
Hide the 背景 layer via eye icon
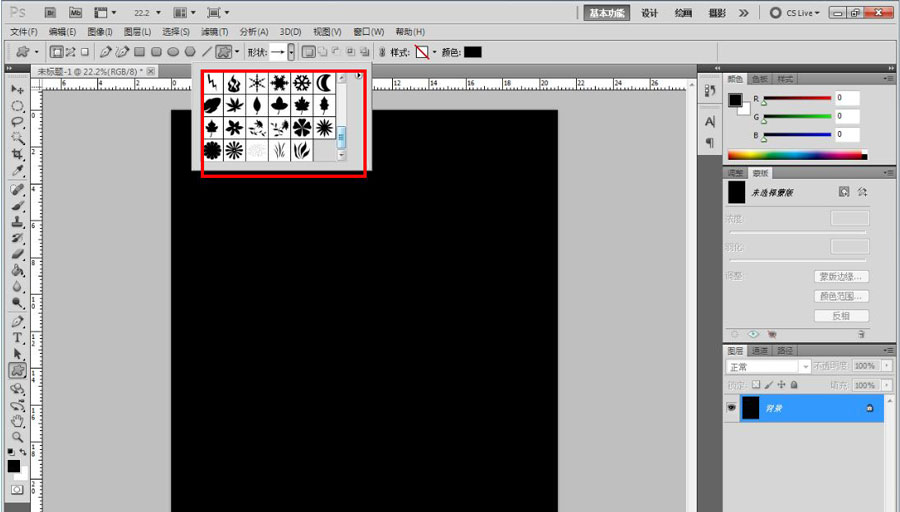tap(733, 408)
